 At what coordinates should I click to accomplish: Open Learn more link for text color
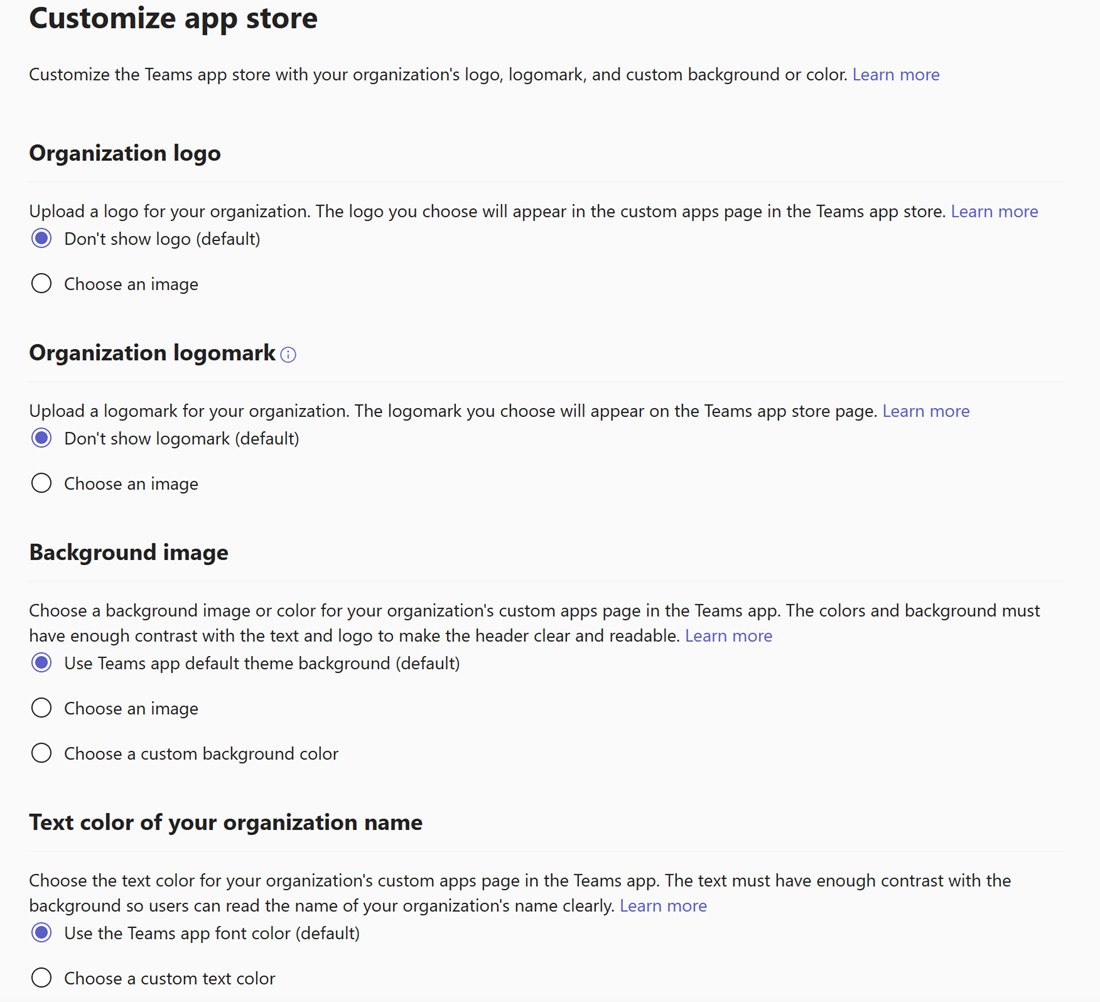(663, 906)
